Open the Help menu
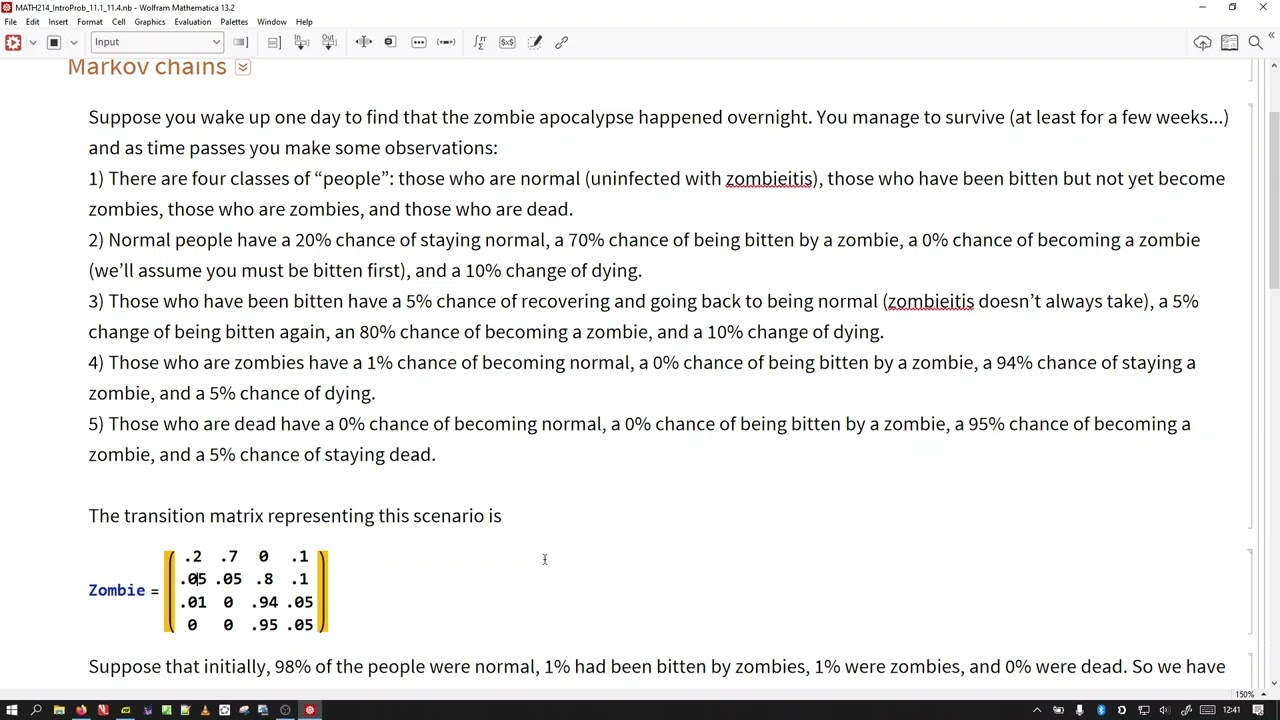This screenshot has width=1280, height=720. pos(304,22)
